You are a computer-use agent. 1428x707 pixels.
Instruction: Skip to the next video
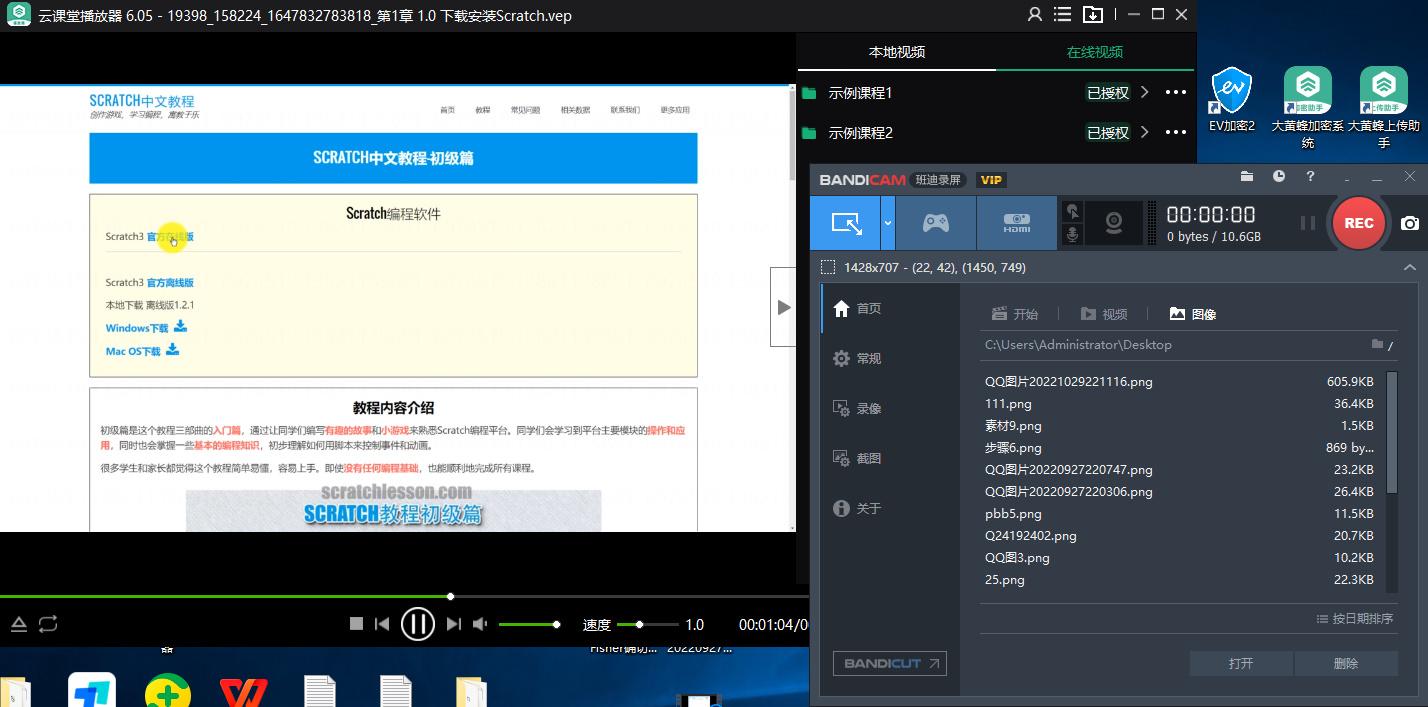coord(453,624)
